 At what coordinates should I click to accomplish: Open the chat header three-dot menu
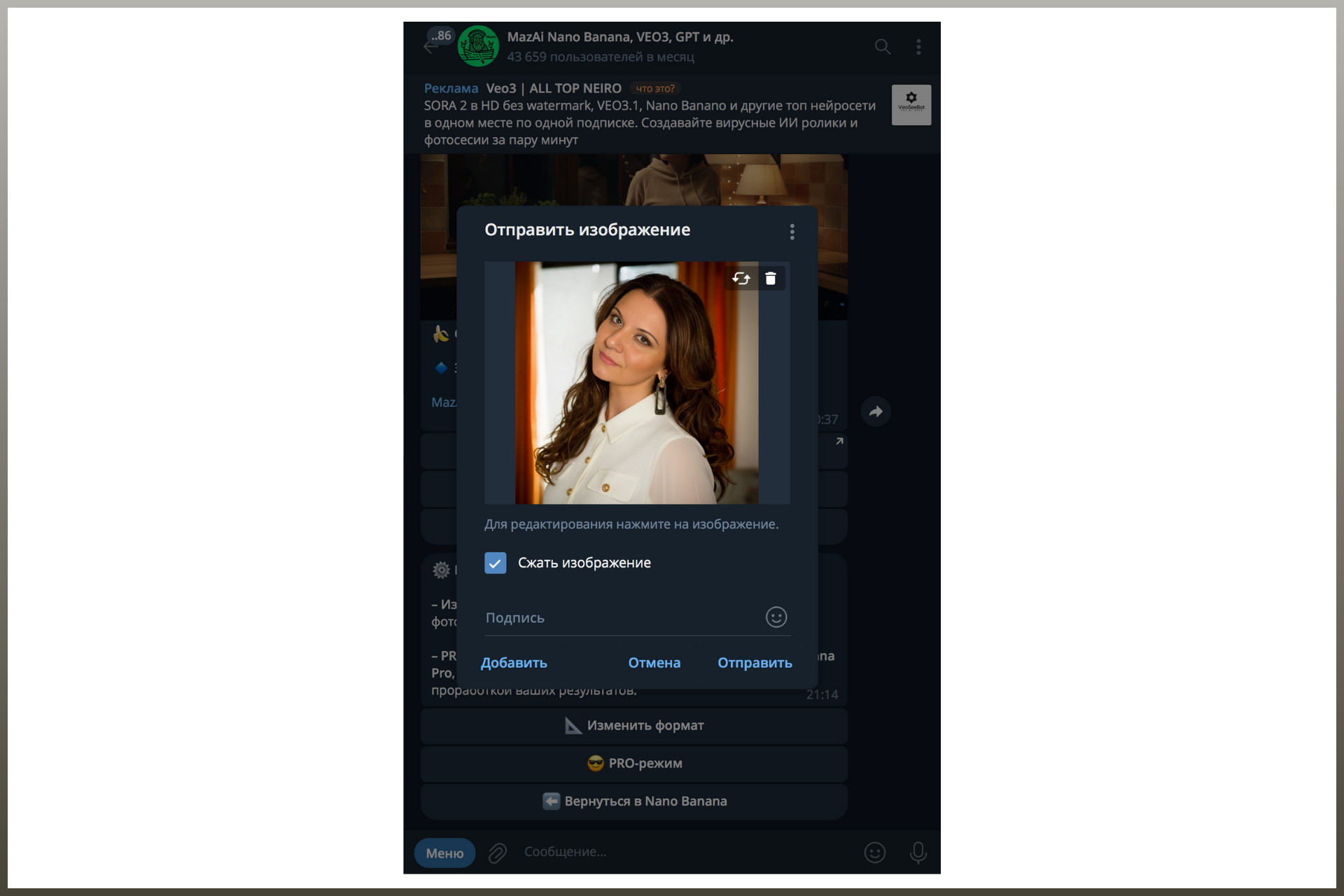click(x=918, y=47)
